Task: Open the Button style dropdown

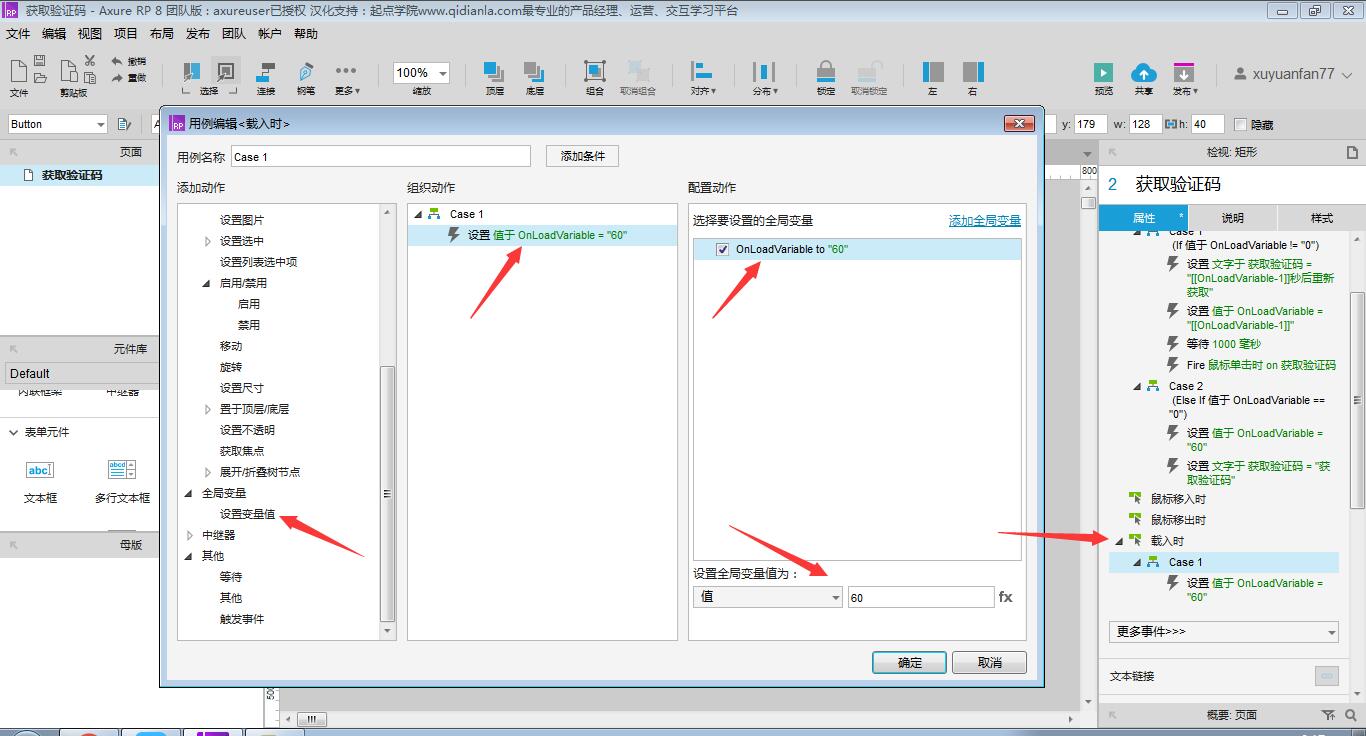Action: pyautogui.click(x=57, y=124)
